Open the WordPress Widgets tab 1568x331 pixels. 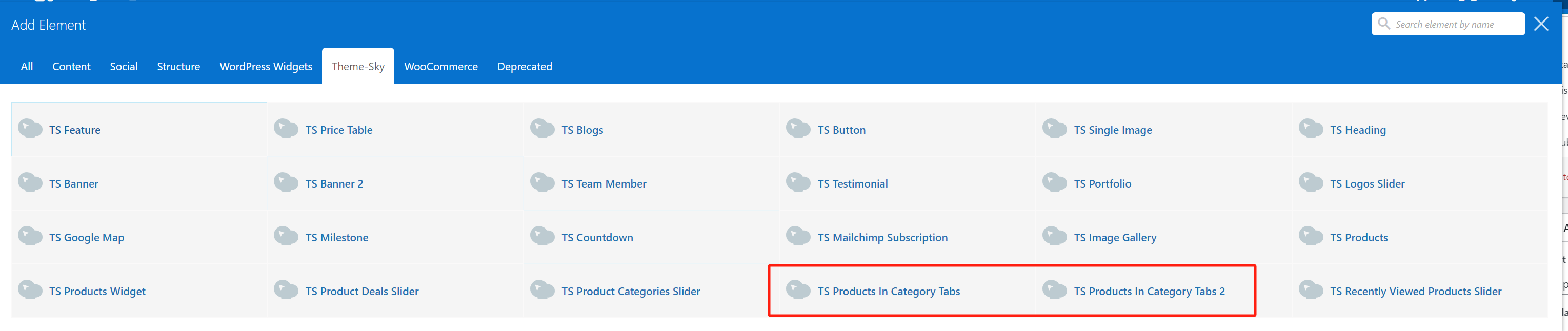[x=266, y=66]
